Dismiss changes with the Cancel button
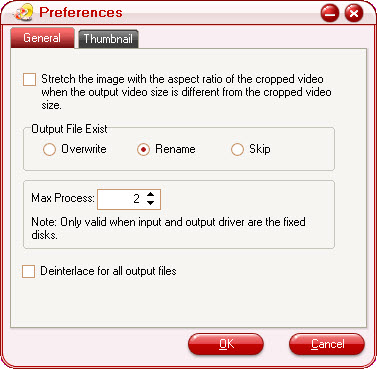This screenshot has height=369, width=377. point(327,344)
